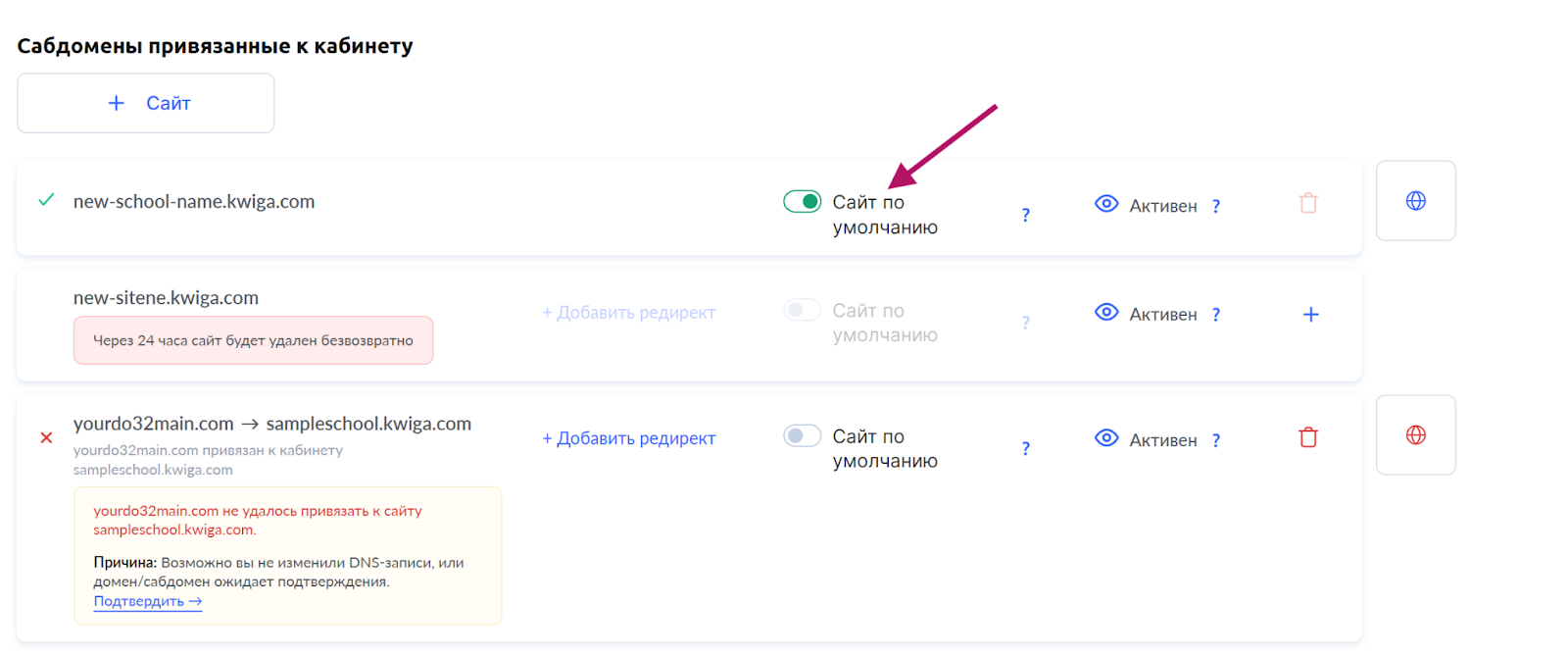Click faded "Добавить редирект" in new-sitene row
The width and height of the screenshot is (1568, 657).
(629, 312)
